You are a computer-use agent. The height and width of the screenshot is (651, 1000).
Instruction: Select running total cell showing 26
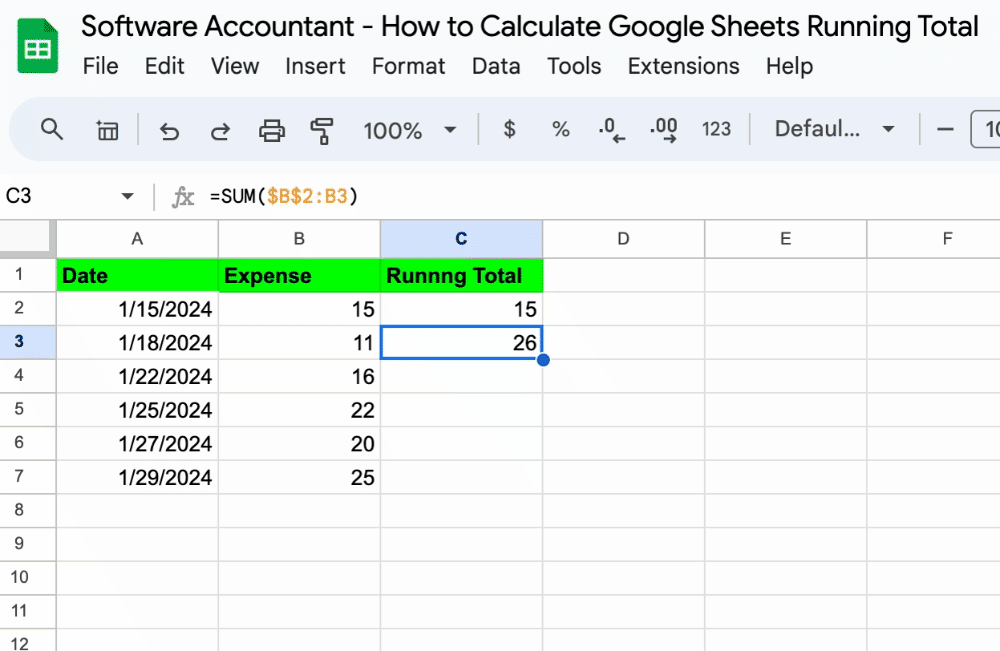coord(461,343)
